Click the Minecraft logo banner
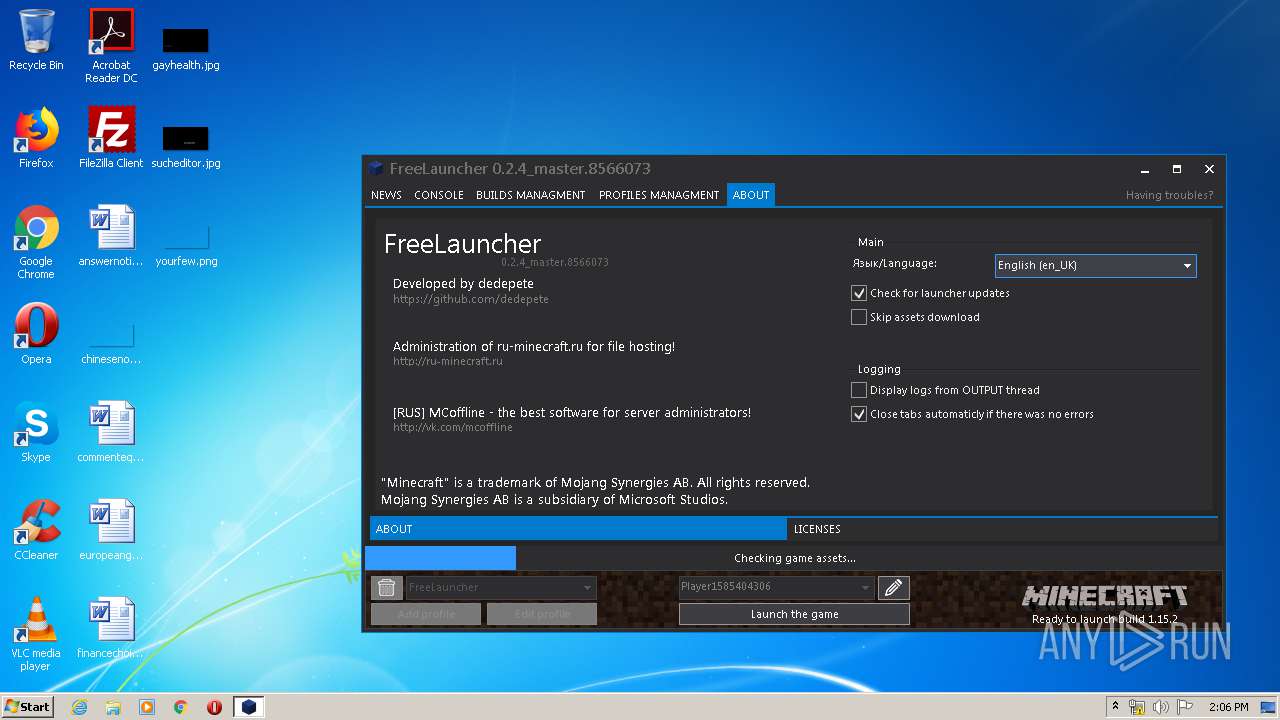1280x720 pixels. click(1104, 596)
